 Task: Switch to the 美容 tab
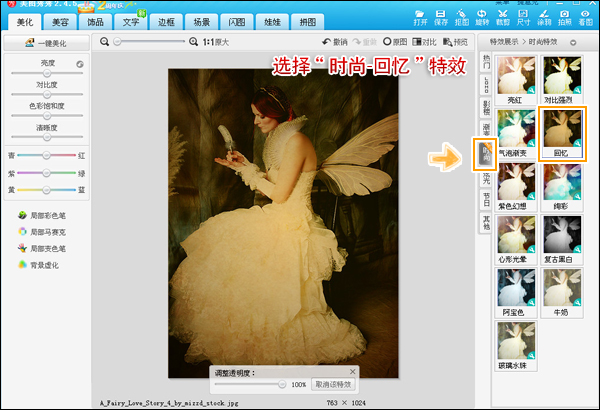(x=62, y=21)
